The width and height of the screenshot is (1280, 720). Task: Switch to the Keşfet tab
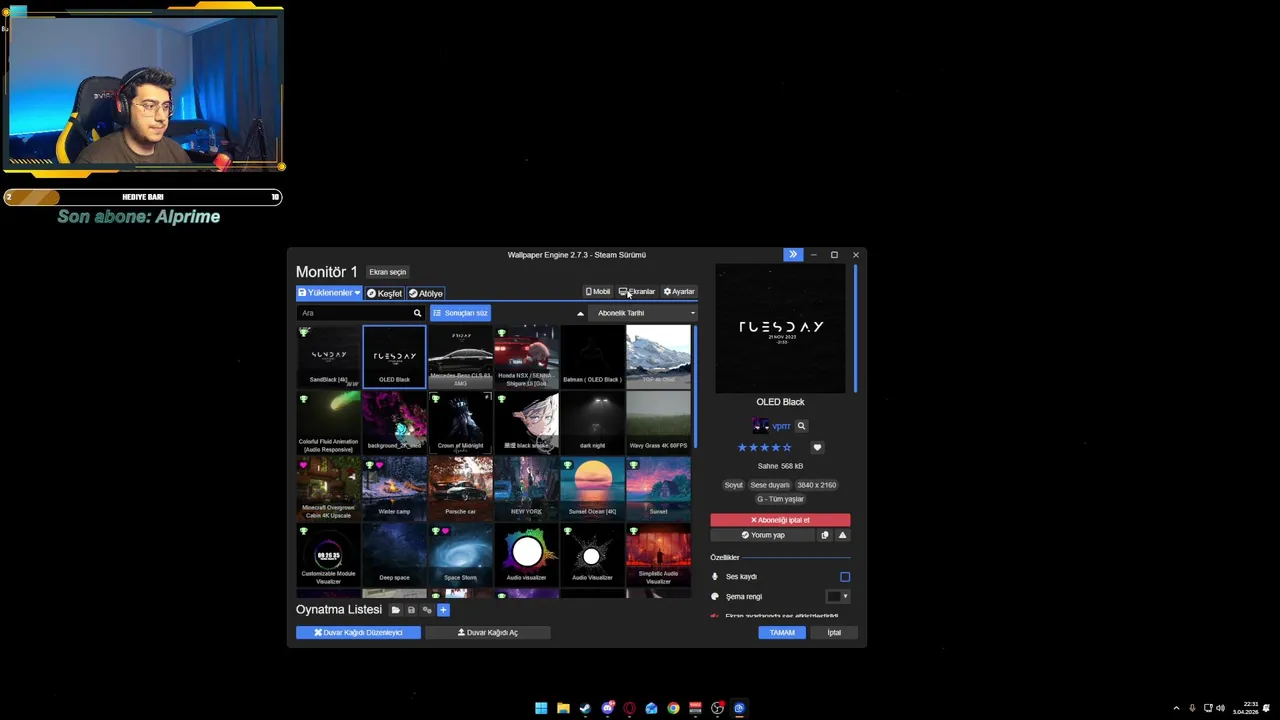point(384,293)
